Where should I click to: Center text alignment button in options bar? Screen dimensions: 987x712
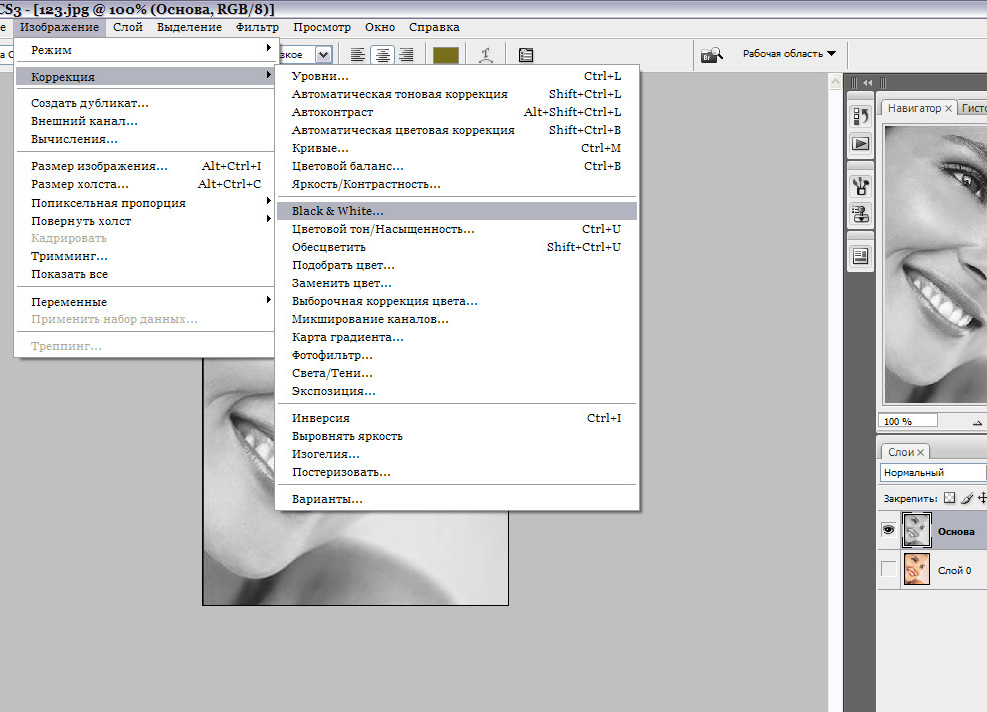[382, 55]
